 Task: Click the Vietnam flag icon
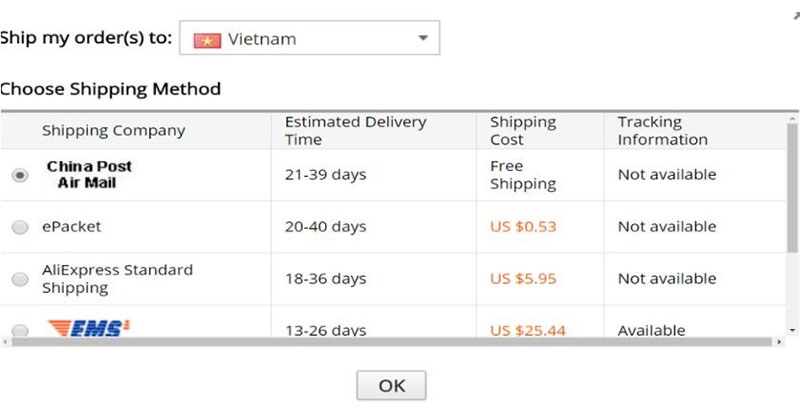coord(207,40)
